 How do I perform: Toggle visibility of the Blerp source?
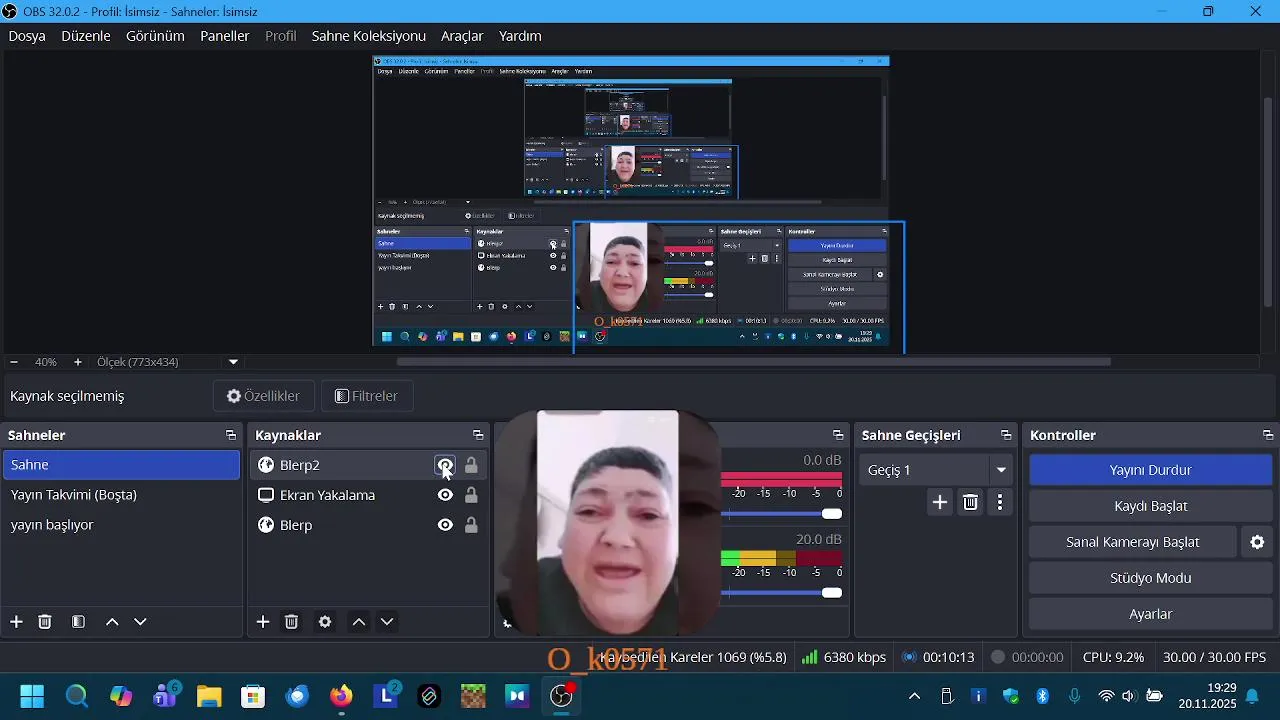coord(445,525)
